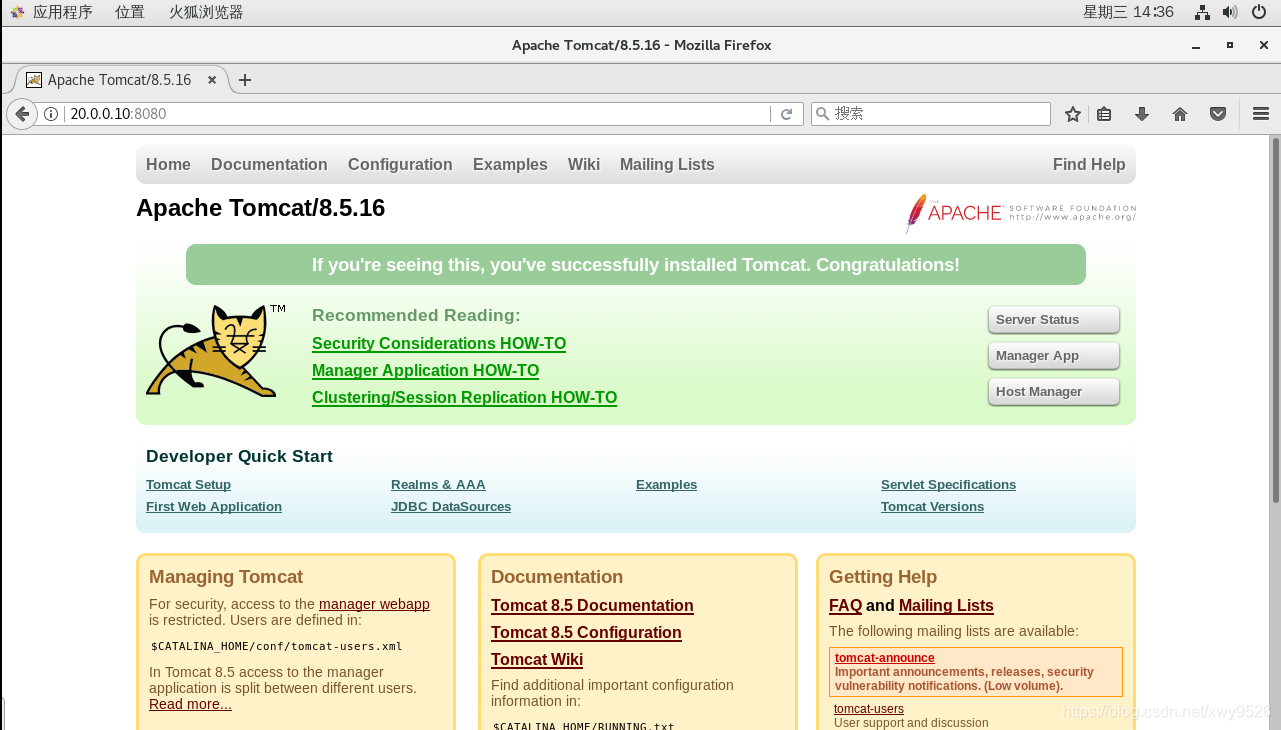This screenshot has width=1281, height=730.
Task: Go to the Firefox home page icon
Action: (1180, 114)
